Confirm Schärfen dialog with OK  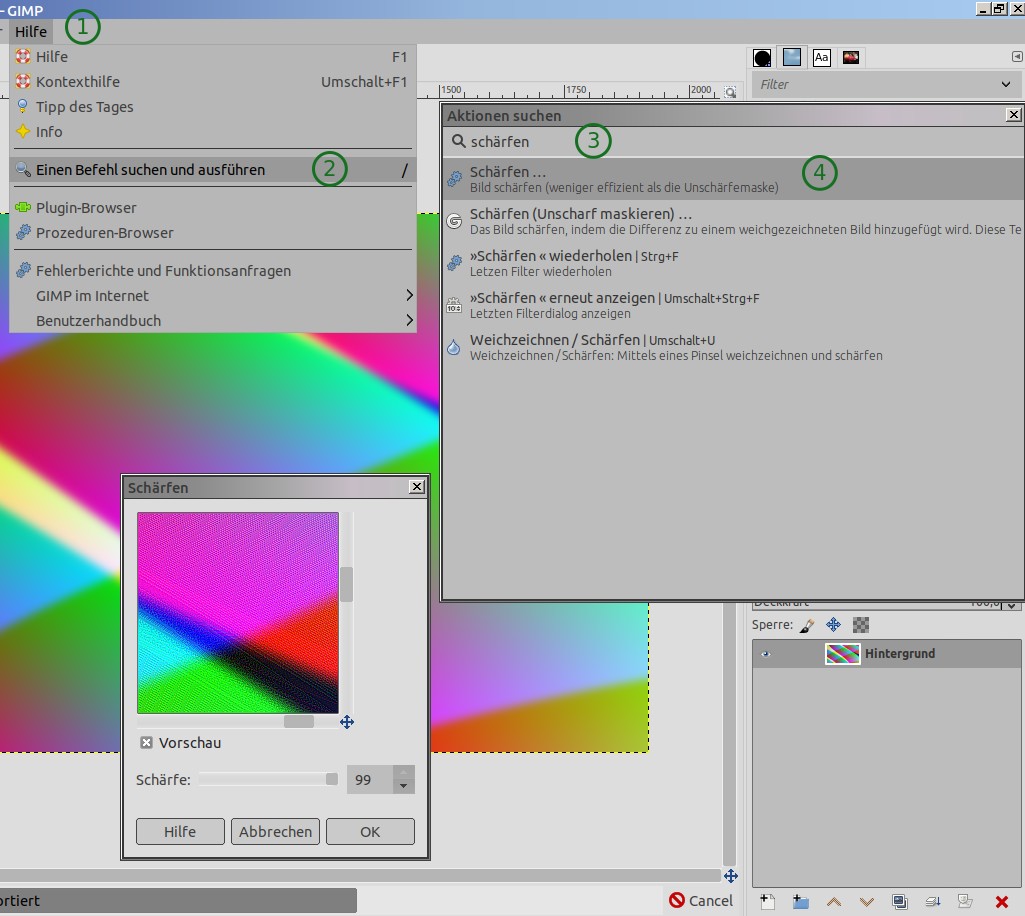coord(370,831)
